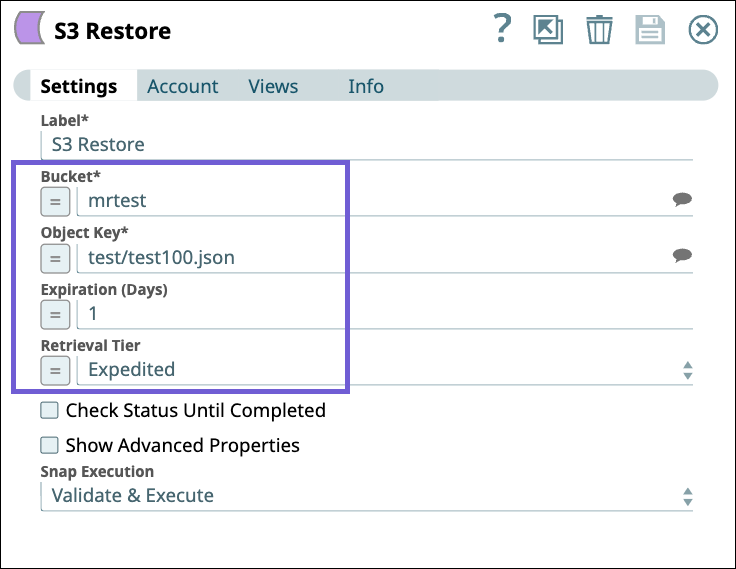This screenshot has height=569, width=736.
Task: Open the Info tab
Action: point(365,86)
